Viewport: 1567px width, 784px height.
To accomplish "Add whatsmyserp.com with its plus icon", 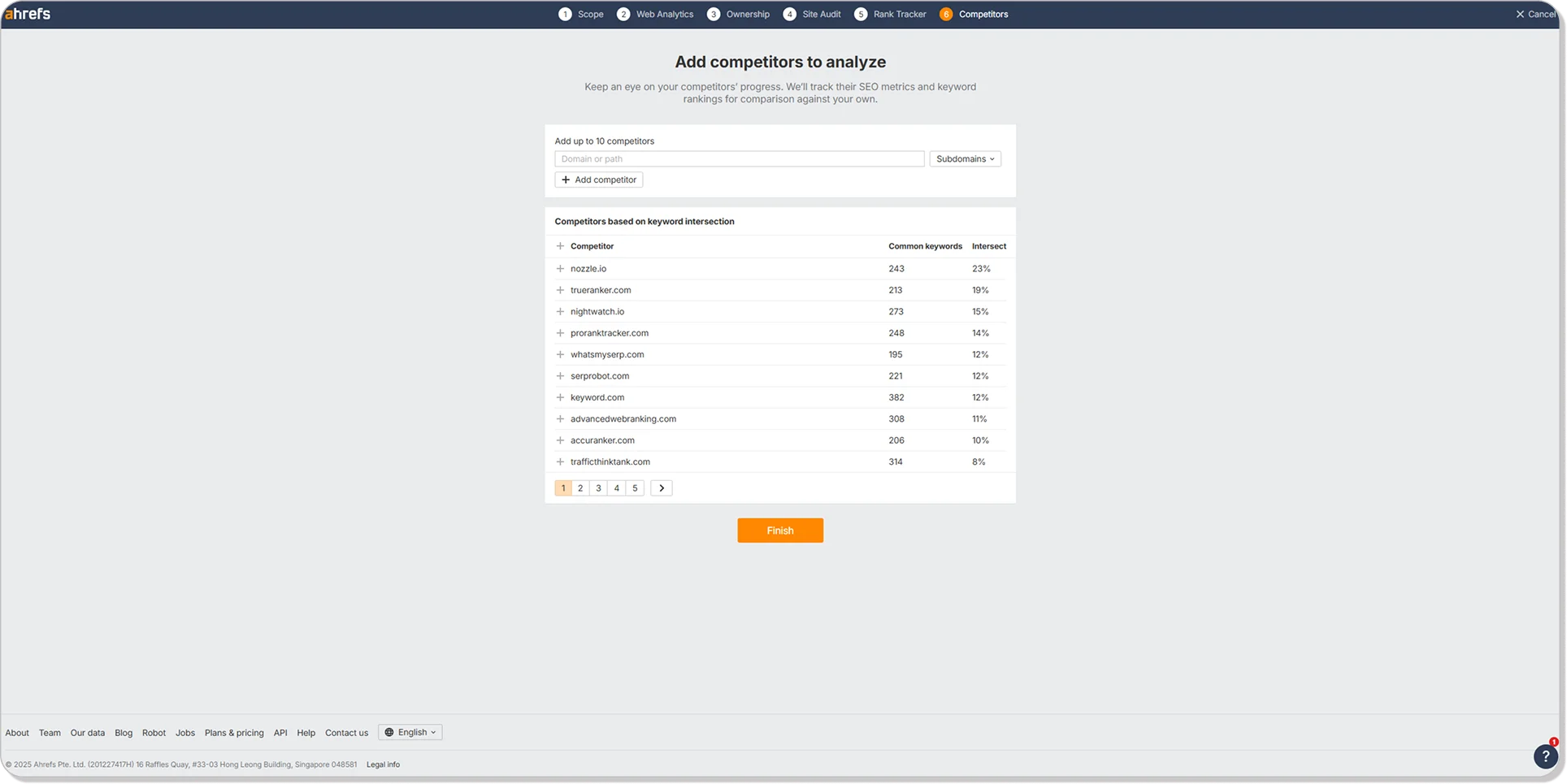I will tap(560, 354).
